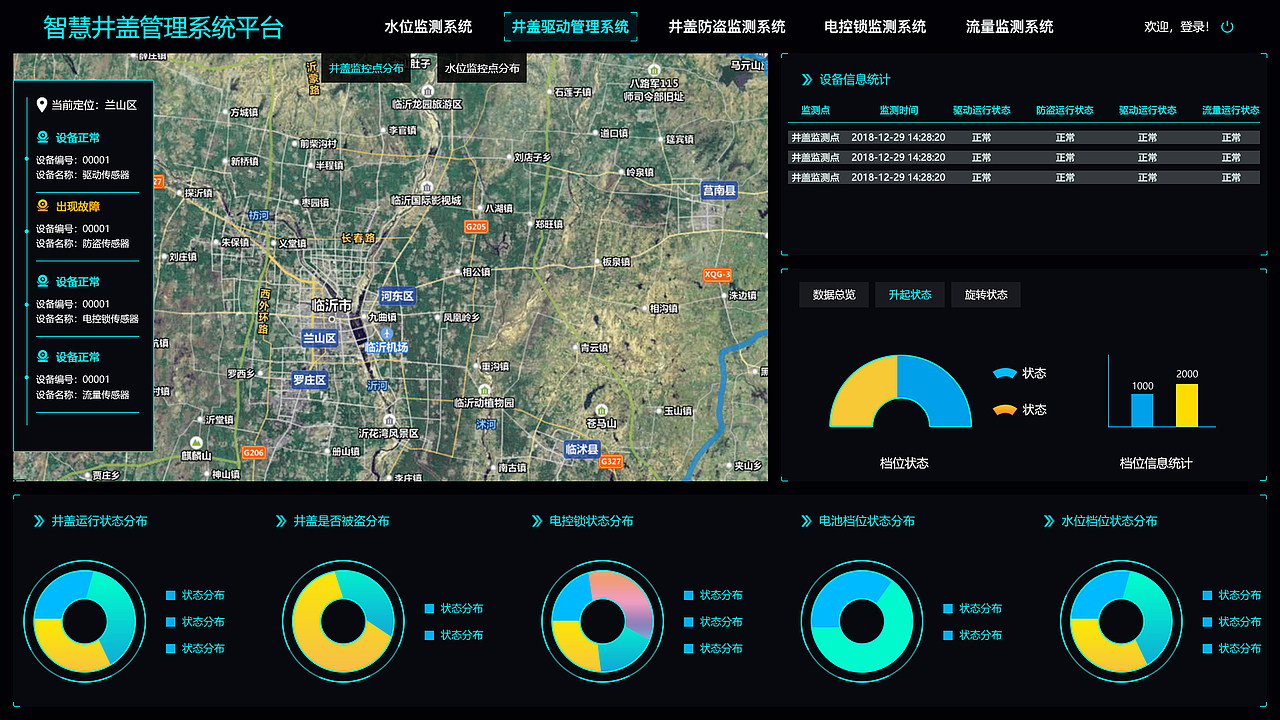This screenshot has height=720, width=1280.
Task: Click the 监测点 column header
Action: click(x=816, y=111)
